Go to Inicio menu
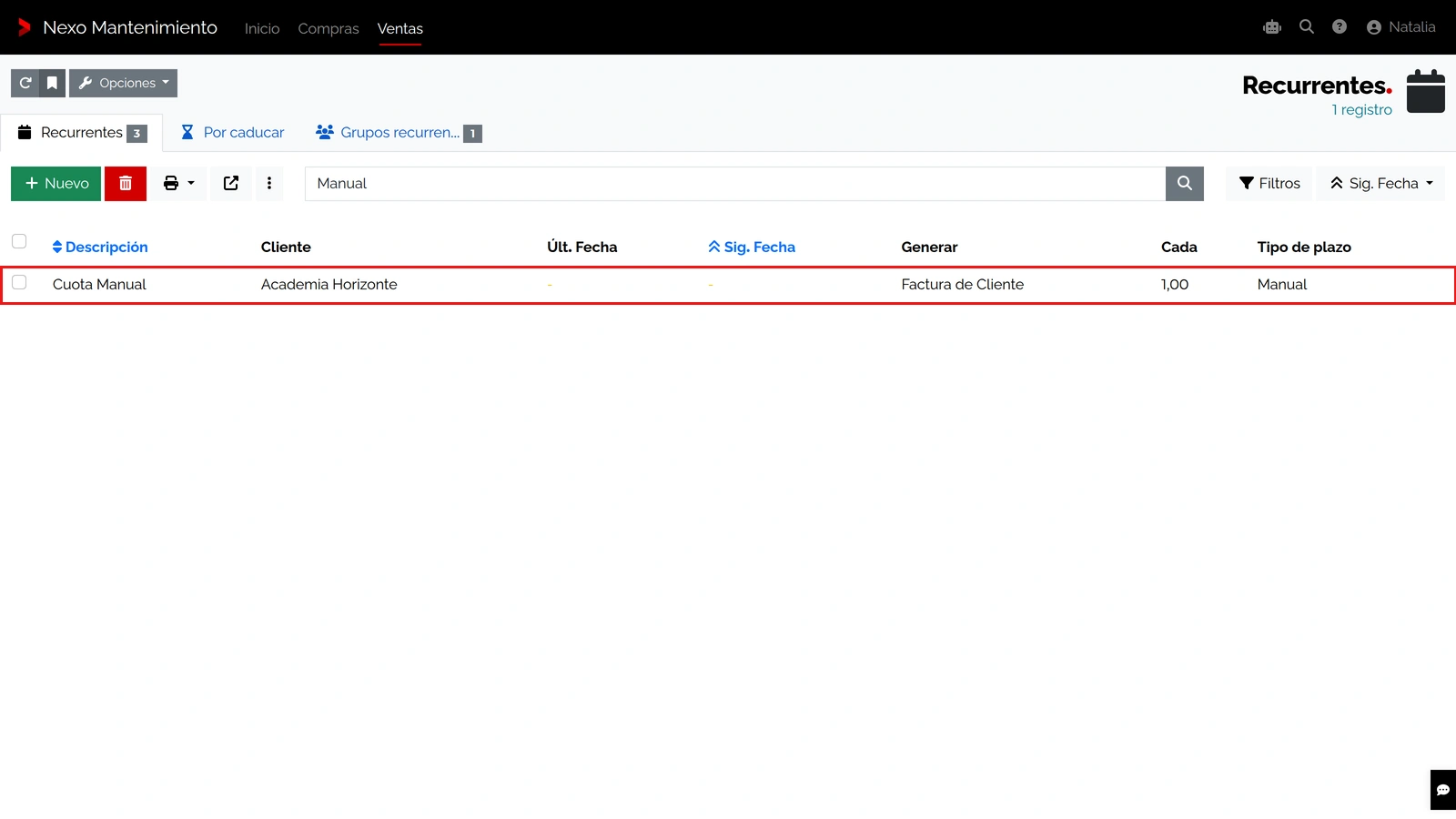Viewport: 1456px width, 819px height. 262,28
